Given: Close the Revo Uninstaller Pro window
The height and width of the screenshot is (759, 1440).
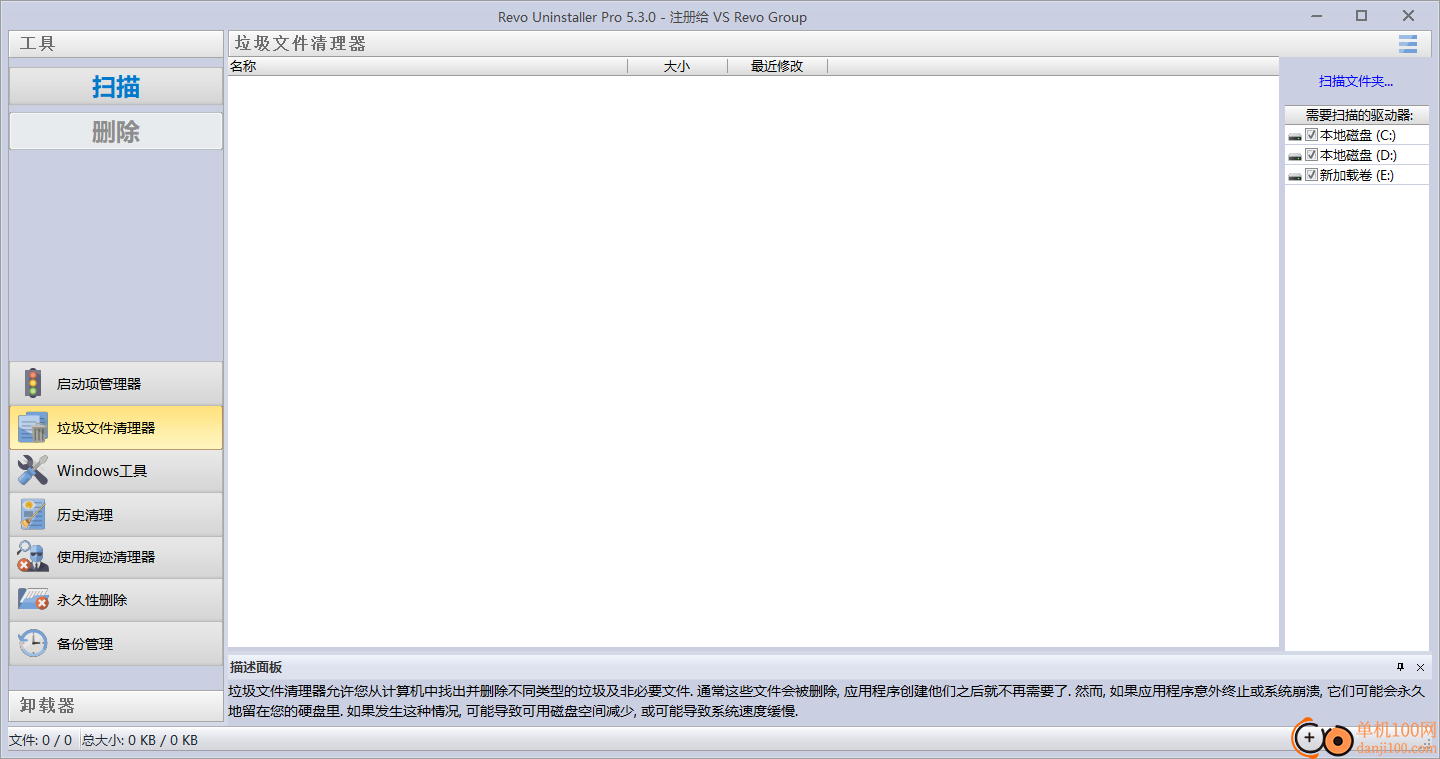Looking at the screenshot, I should (x=1408, y=15).
